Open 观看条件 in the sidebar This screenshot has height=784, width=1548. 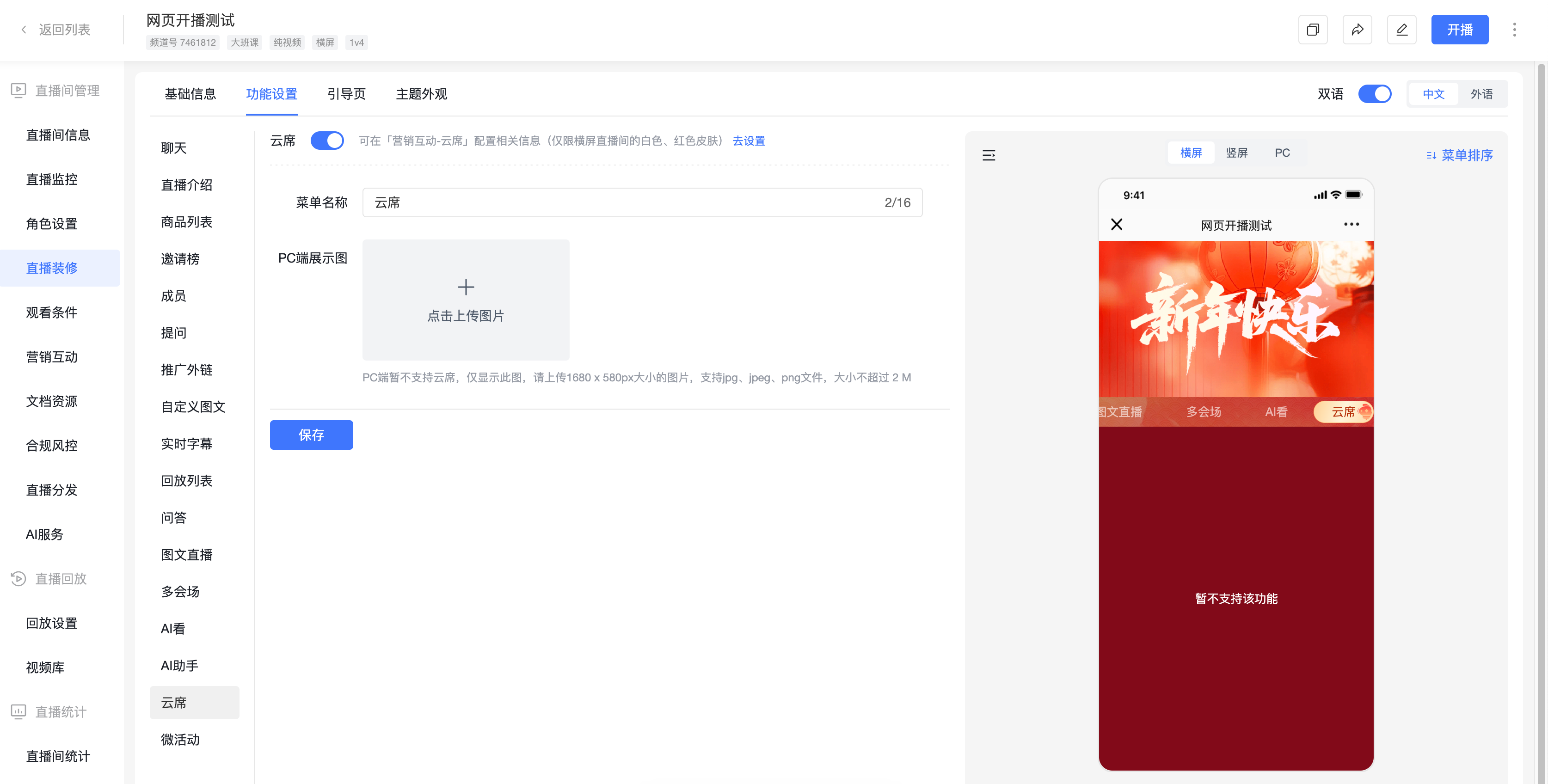point(52,312)
